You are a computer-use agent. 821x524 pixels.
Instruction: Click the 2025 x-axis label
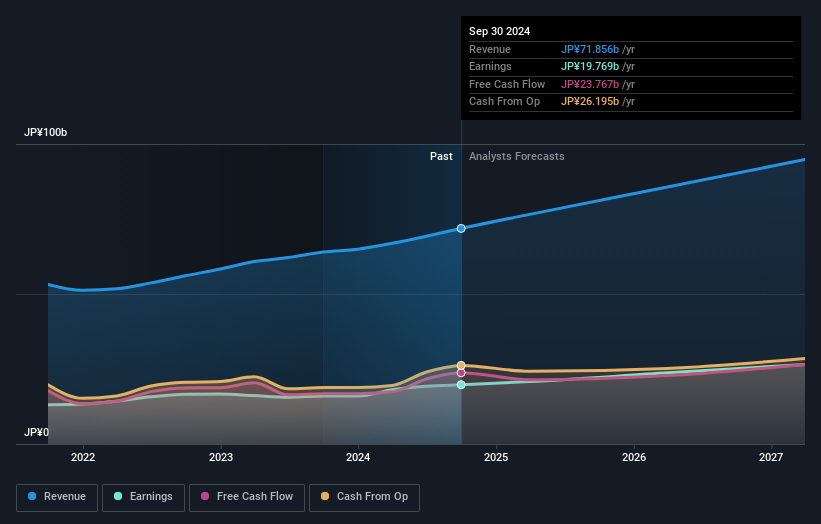(496, 458)
